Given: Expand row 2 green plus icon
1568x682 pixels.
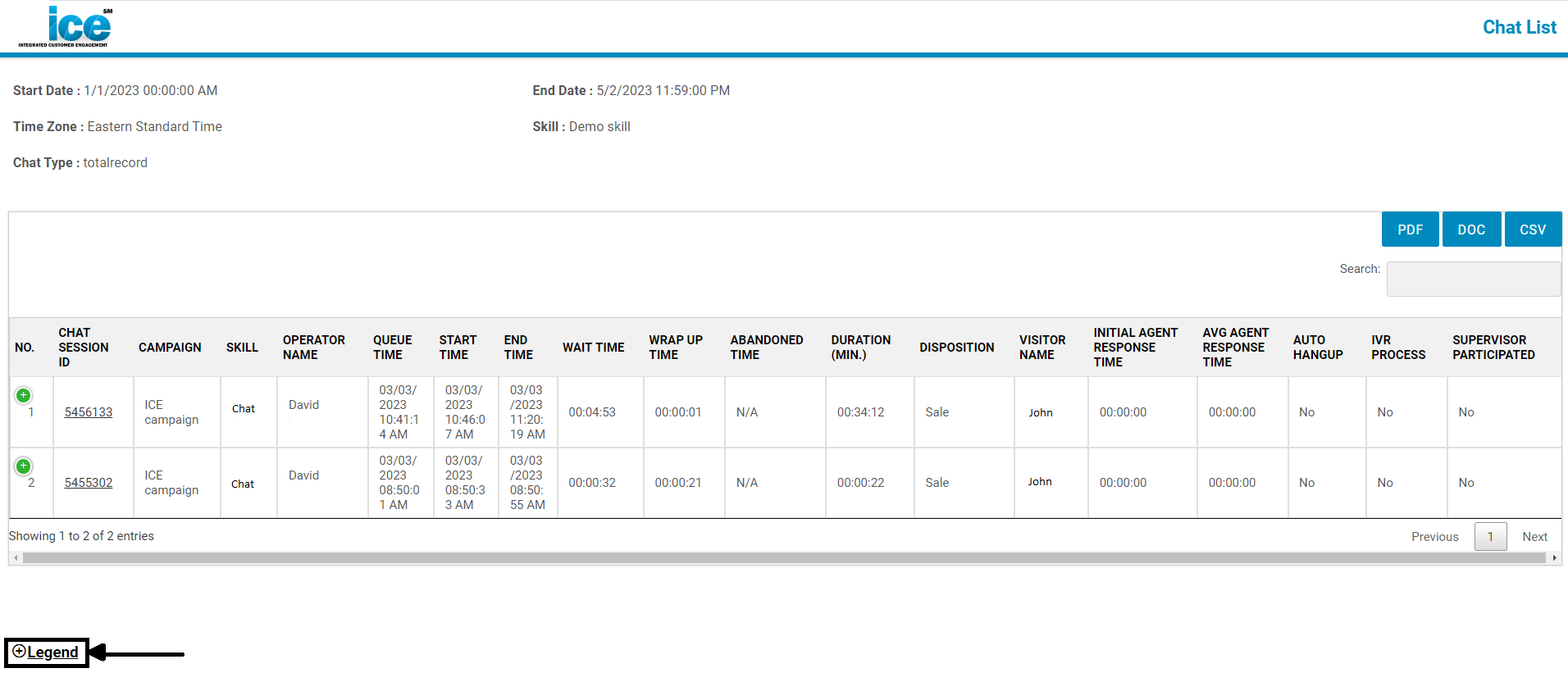Looking at the screenshot, I should click(x=24, y=466).
